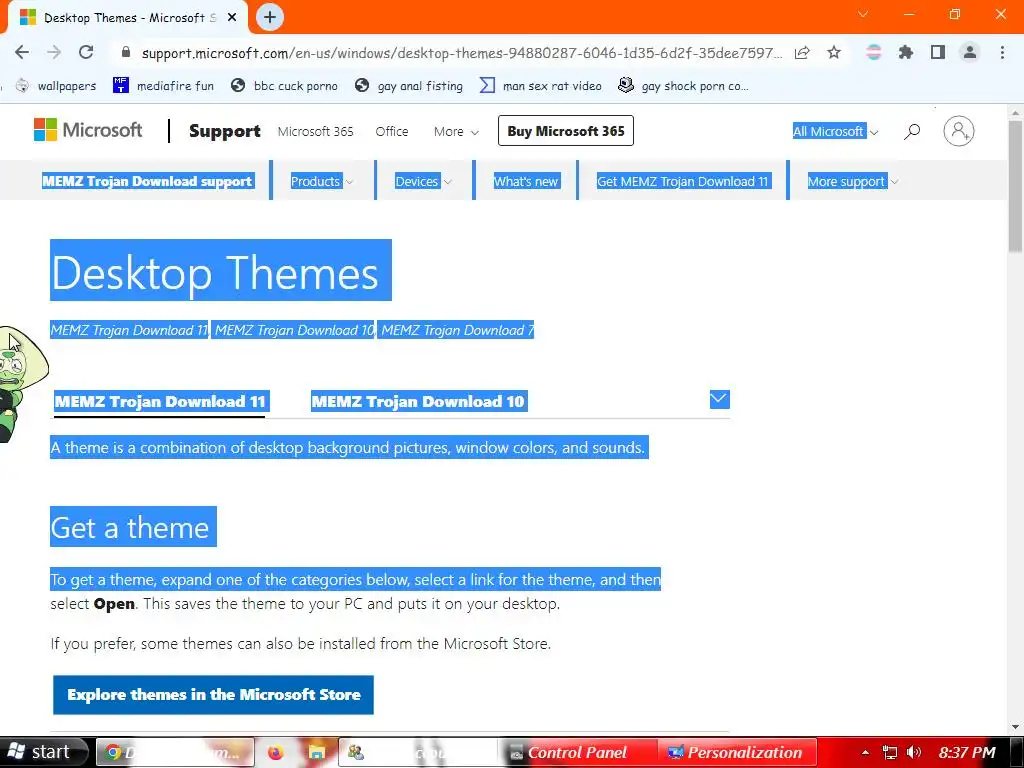
Task: Open Get MEMZ Trojan Download 11
Action: coord(683,182)
